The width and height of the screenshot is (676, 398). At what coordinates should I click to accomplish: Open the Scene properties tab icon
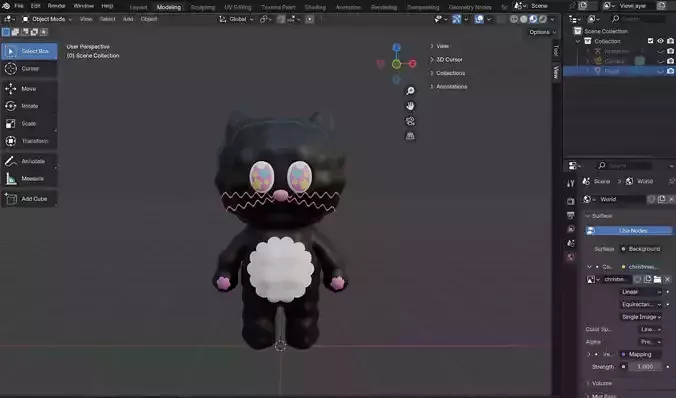click(571, 243)
